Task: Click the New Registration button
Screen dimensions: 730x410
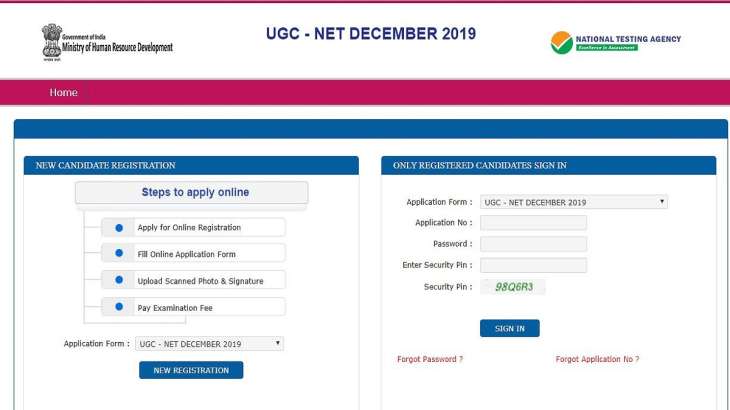Action: coord(191,370)
